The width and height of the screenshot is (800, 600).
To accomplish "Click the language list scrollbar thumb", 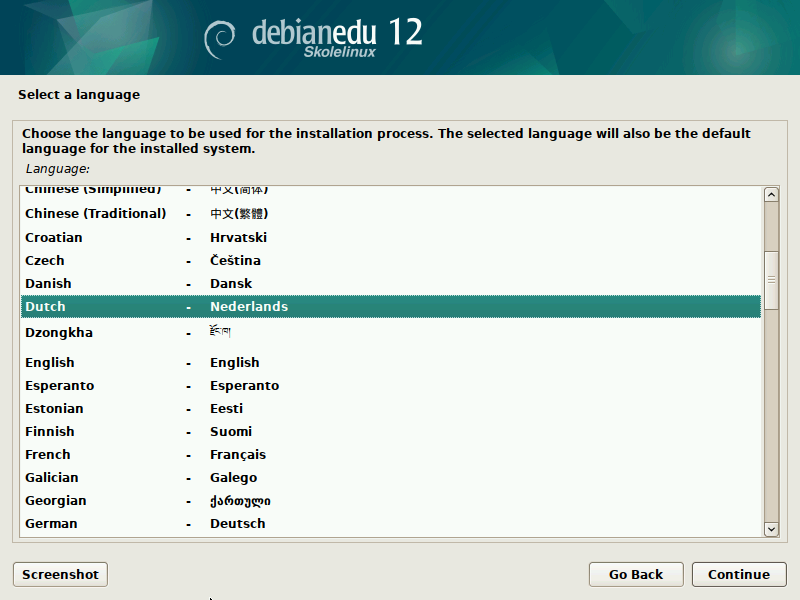I will [771, 280].
